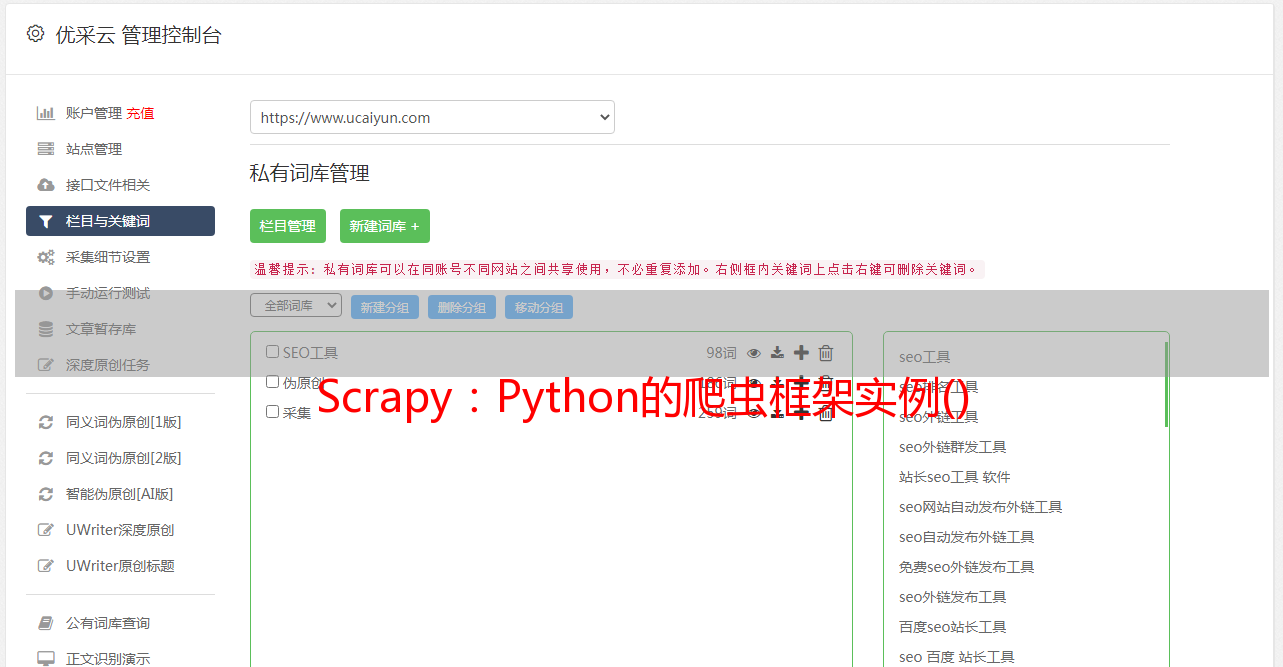This screenshot has width=1283, height=667.
Task: Click the server icon for 站点管理
Action: point(46,149)
